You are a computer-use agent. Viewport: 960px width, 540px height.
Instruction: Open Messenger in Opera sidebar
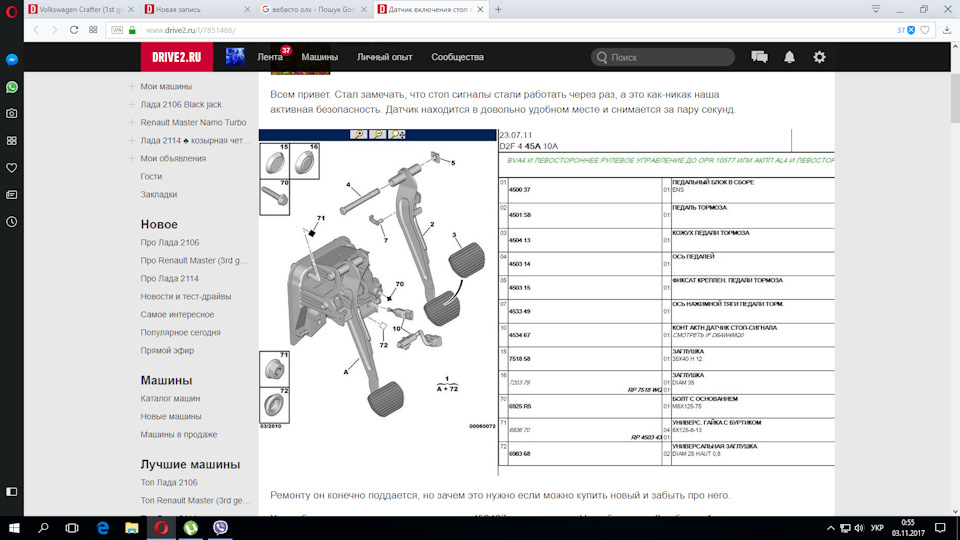tap(12, 59)
